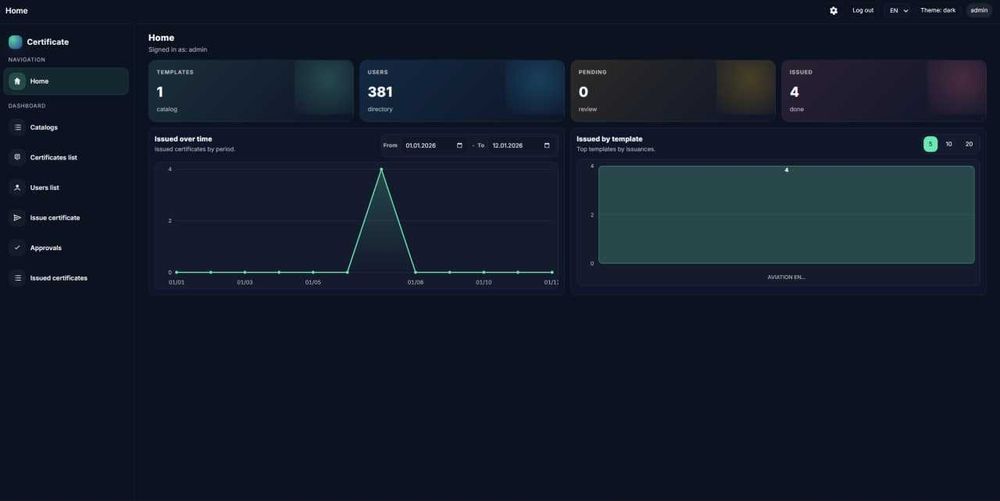Screen dimensions: 1000x501
Task: Click the Certificate logo icon
Action: pos(15,42)
